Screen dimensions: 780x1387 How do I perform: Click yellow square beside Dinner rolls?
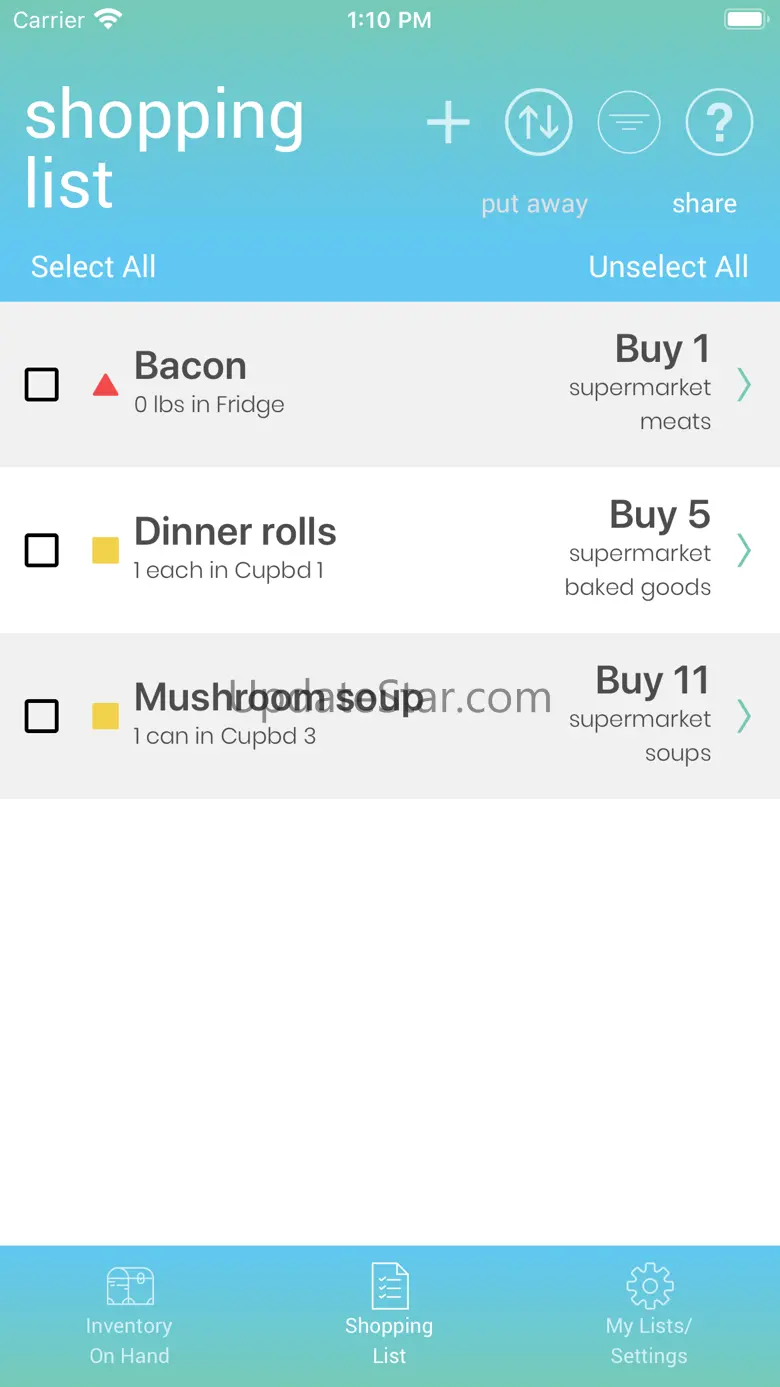(x=105, y=550)
